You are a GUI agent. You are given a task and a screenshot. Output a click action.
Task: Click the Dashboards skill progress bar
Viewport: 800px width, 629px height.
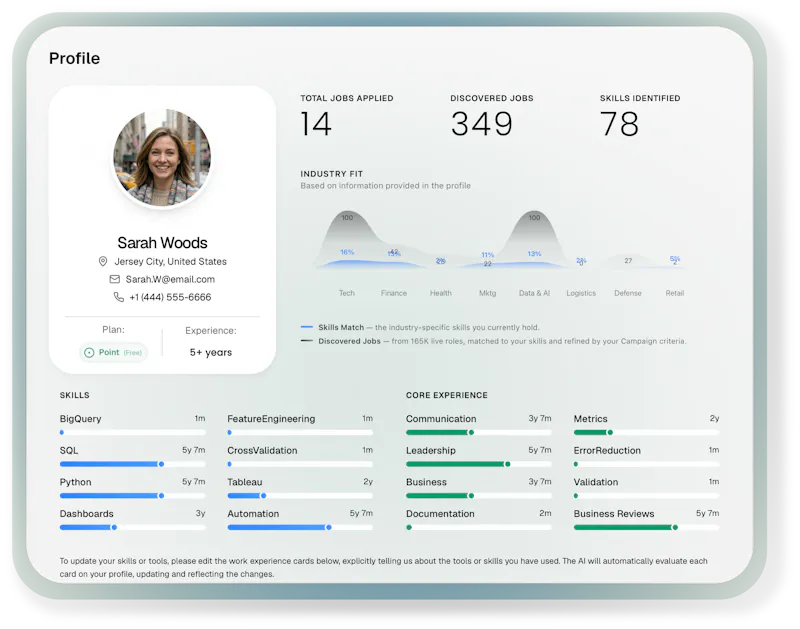pyautogui.click(x=133, y=527)
